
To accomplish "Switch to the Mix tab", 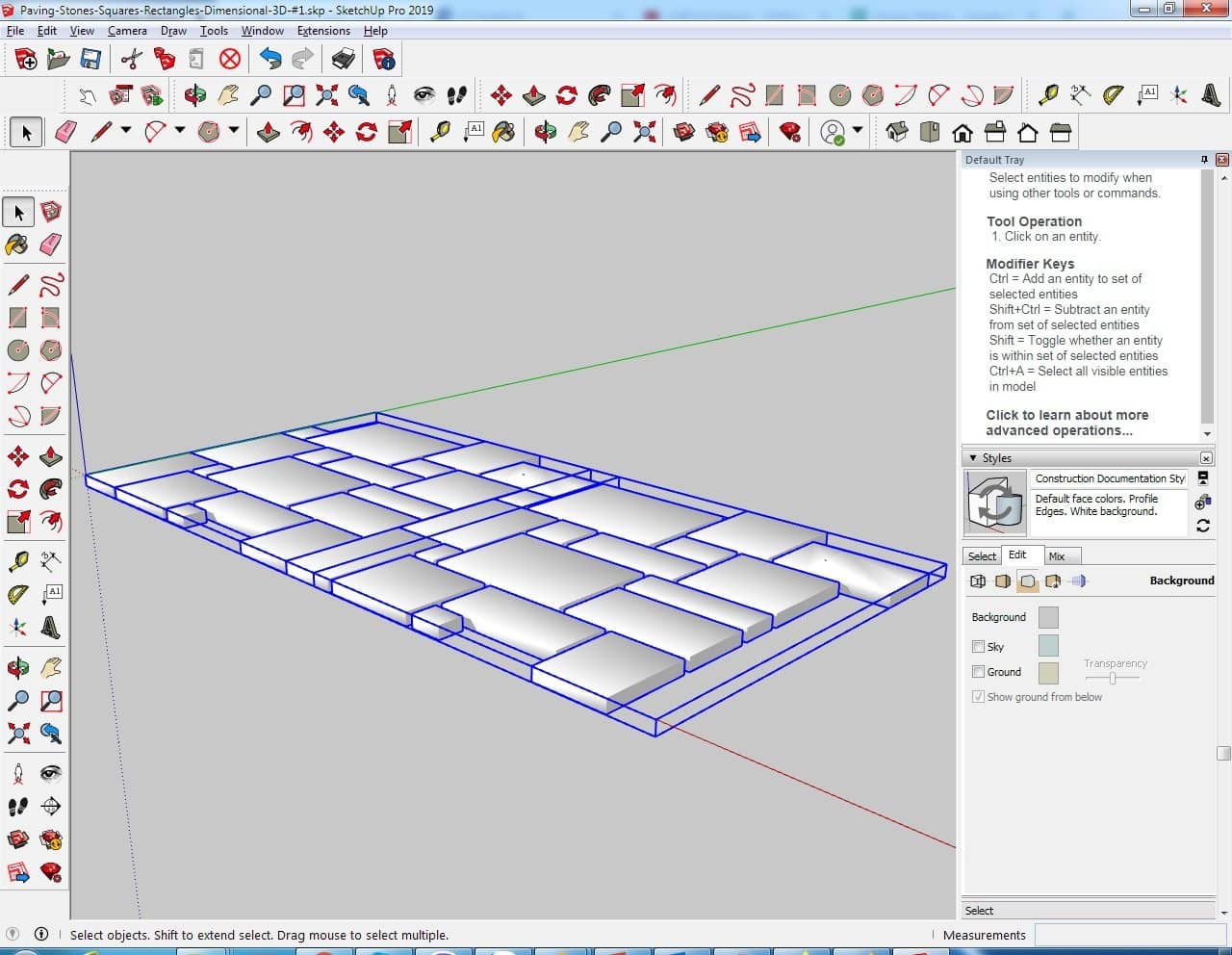I will (x=1057, y=556).
